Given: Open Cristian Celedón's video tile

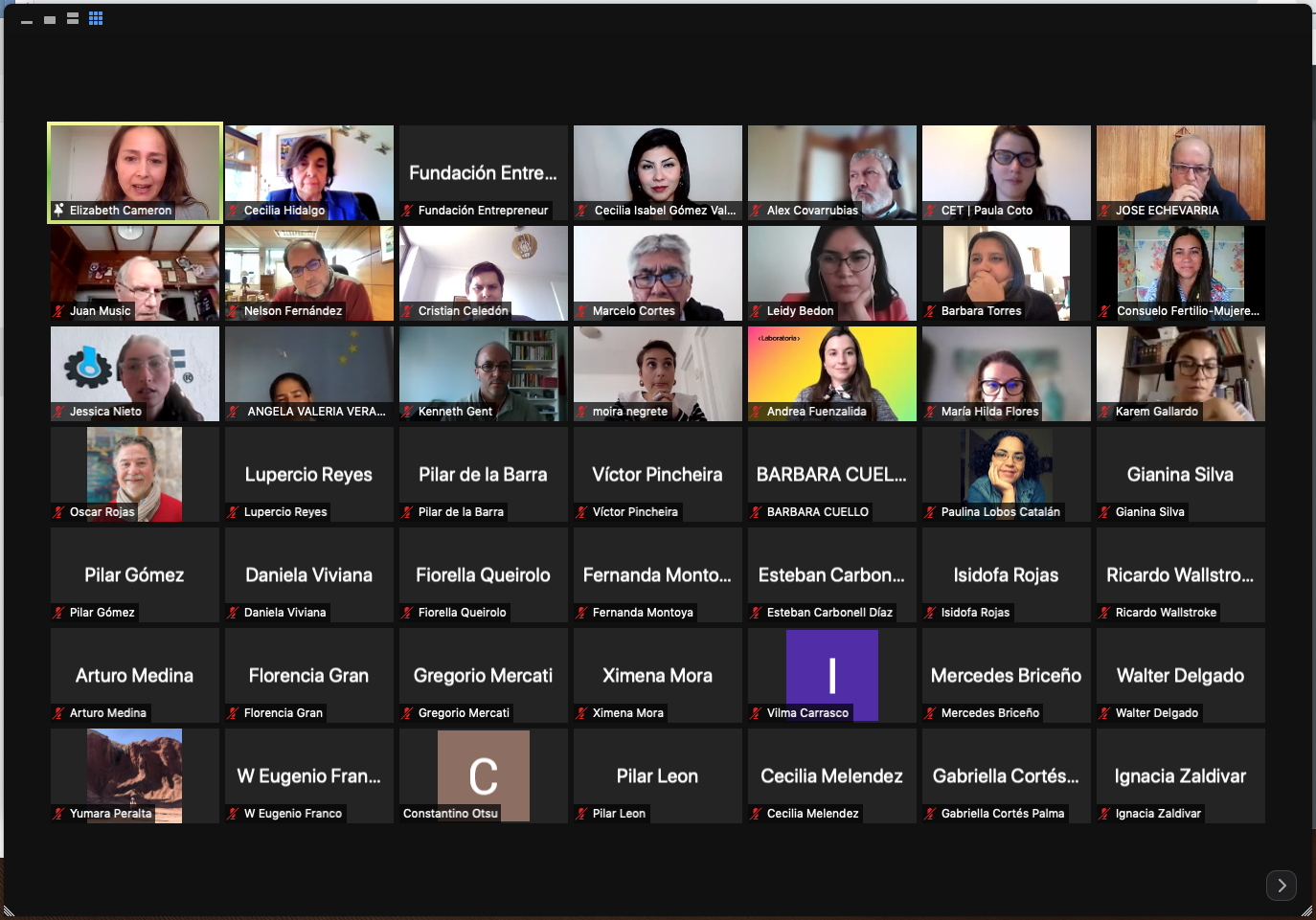Looking at the screenshot, I should [x=484, y=273].
